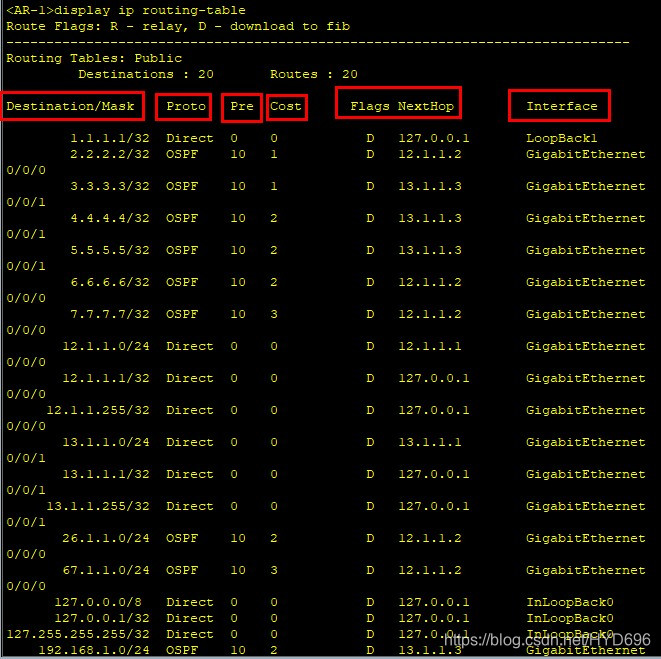Select destination 5.5.5.5/32
The image size is (661, 659).
click(110, 250)
